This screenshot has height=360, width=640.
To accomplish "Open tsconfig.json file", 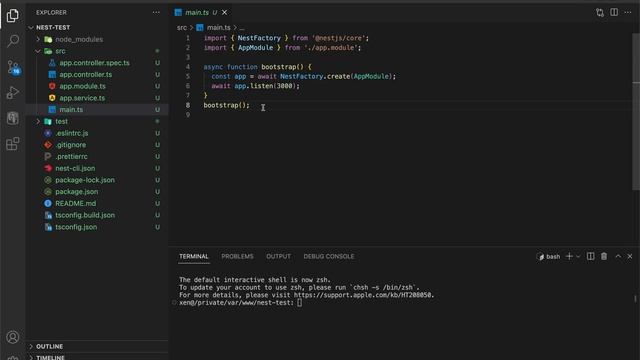I will [76, 227].
